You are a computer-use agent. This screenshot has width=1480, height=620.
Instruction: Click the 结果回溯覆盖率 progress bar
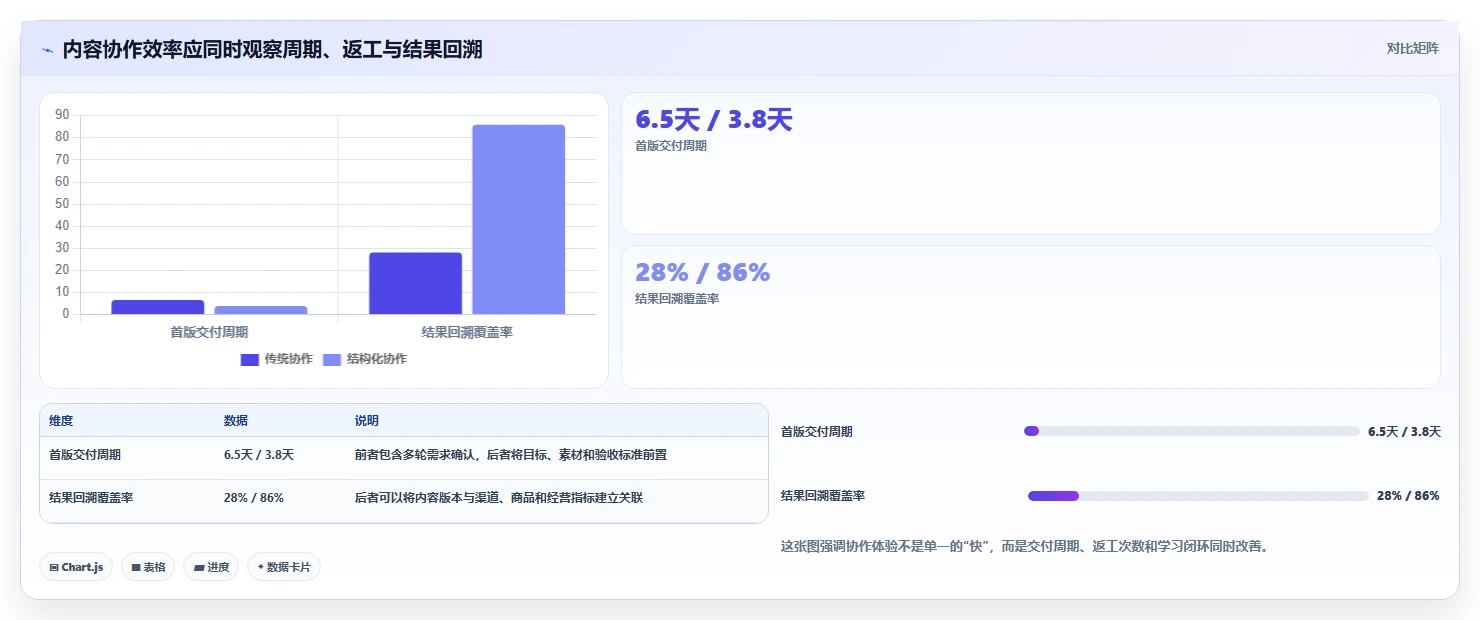tap(1198, 496)
